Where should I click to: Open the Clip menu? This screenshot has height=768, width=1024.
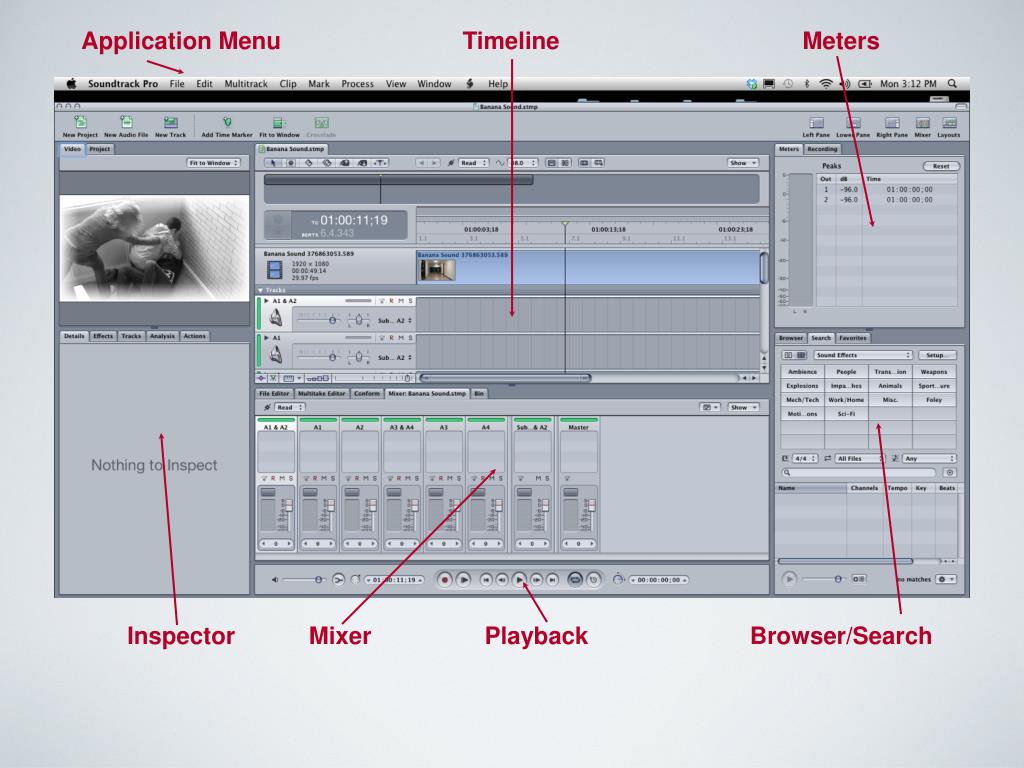click(x=288, y=84)
